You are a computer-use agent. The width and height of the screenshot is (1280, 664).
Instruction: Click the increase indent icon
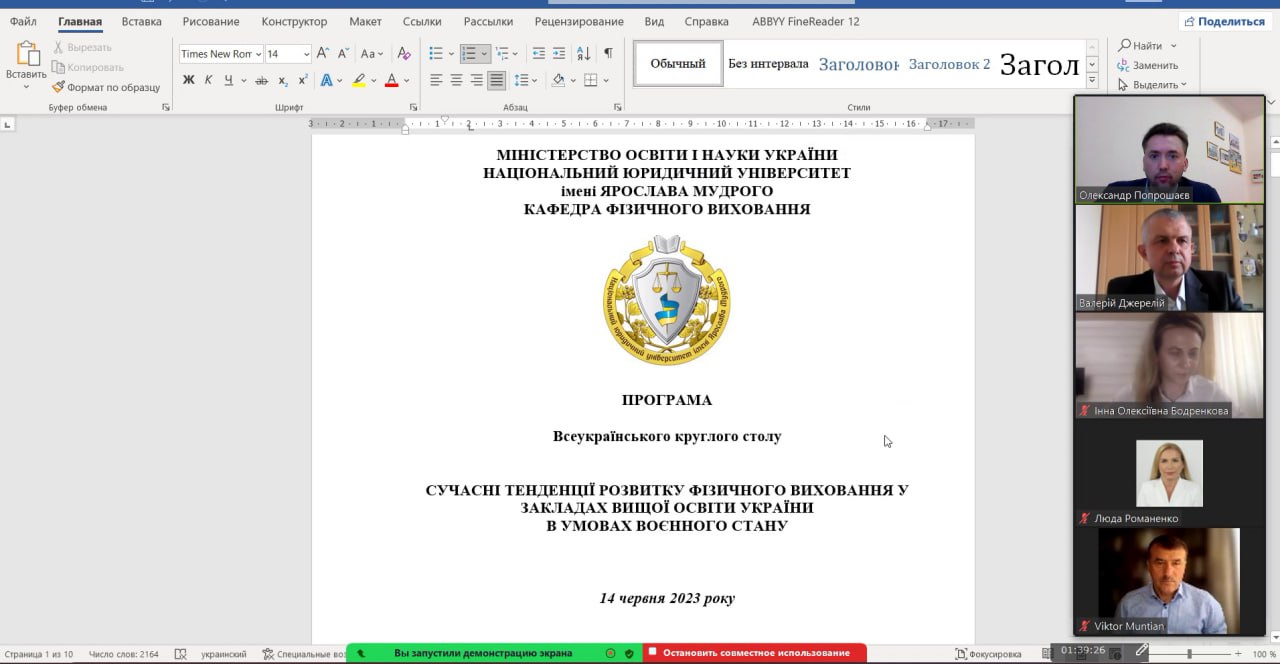click(x=559, y=54)
